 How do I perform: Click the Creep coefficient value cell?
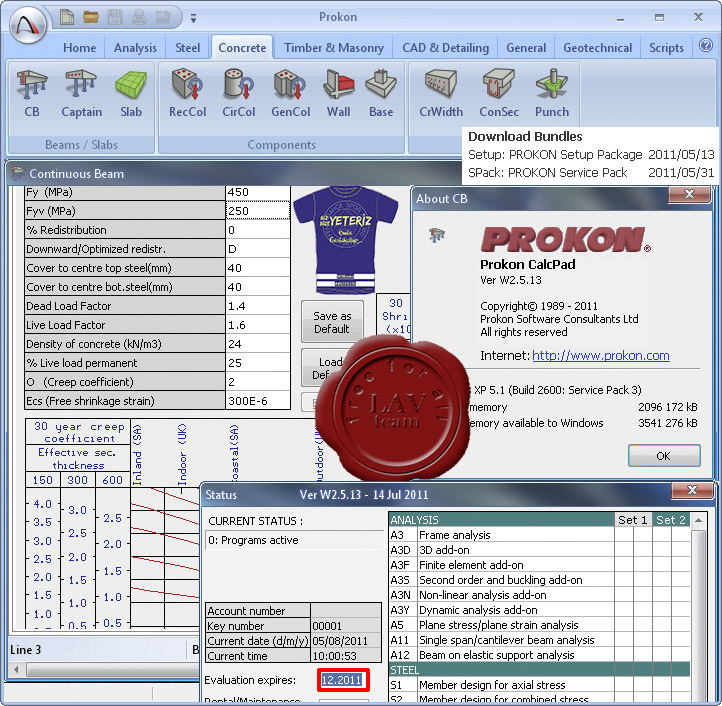(258, 382)
